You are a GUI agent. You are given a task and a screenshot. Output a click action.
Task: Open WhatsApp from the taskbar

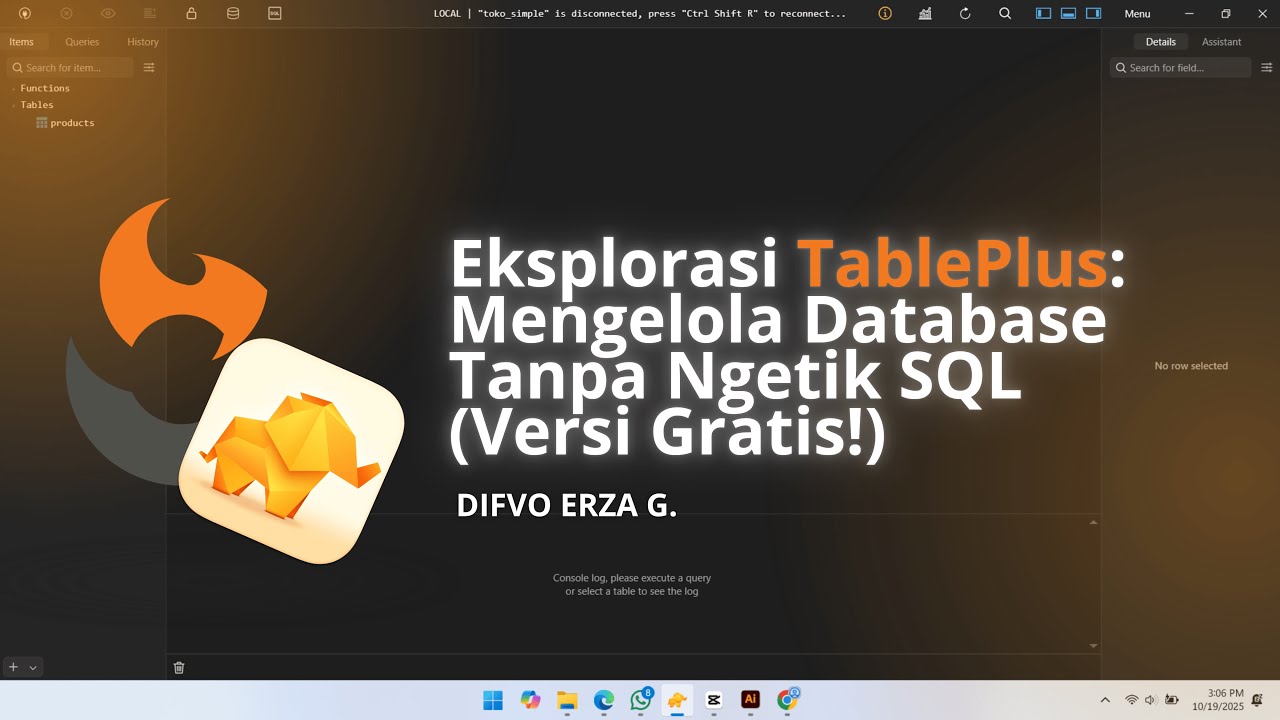tap(641, 700)
